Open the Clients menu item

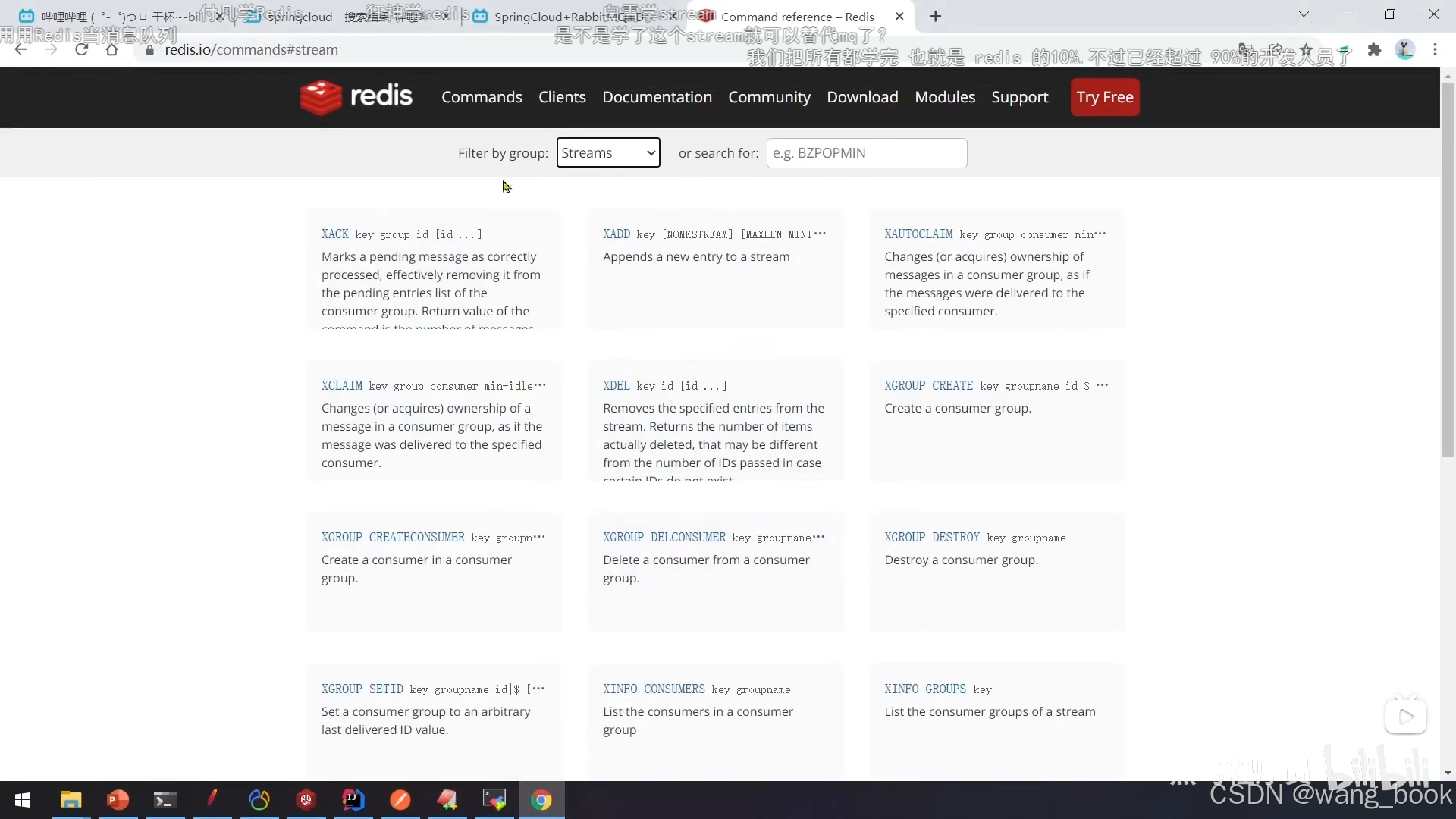(562, 97)
